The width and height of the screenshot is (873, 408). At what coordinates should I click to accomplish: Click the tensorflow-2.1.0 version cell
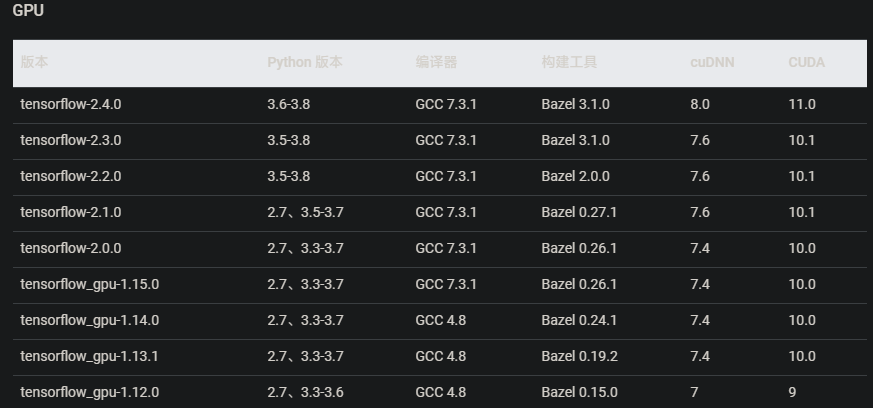click(x=70, y=212)
